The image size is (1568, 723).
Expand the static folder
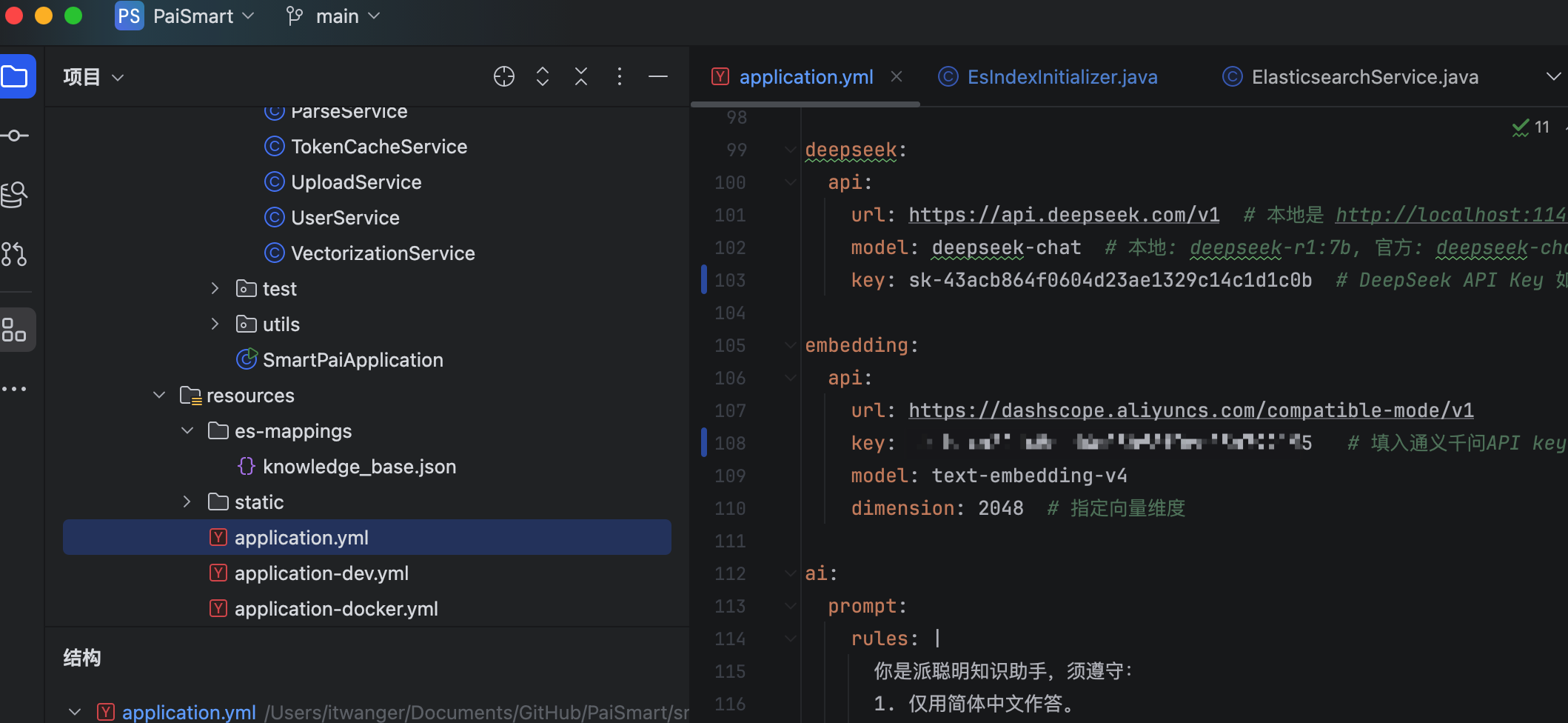point(187,502)
